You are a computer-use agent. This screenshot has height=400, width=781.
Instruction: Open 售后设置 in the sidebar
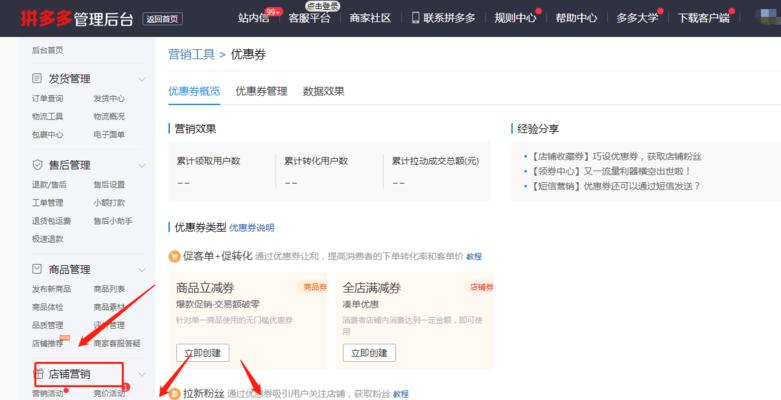click(x=109, y=184)
